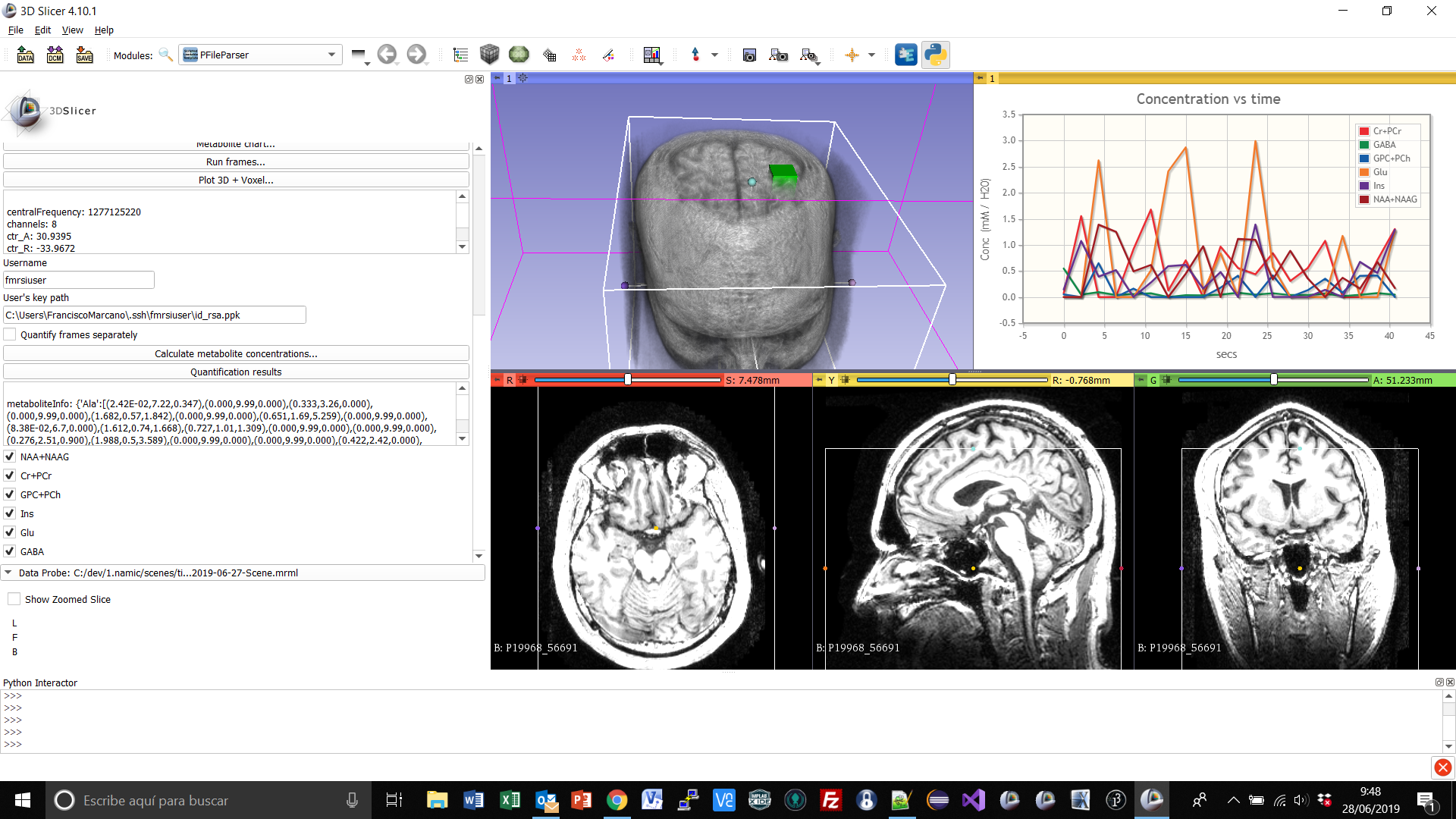Click Calculate metabolite concentrations button
Screen dimensions: 1456x819
[236, 353]
